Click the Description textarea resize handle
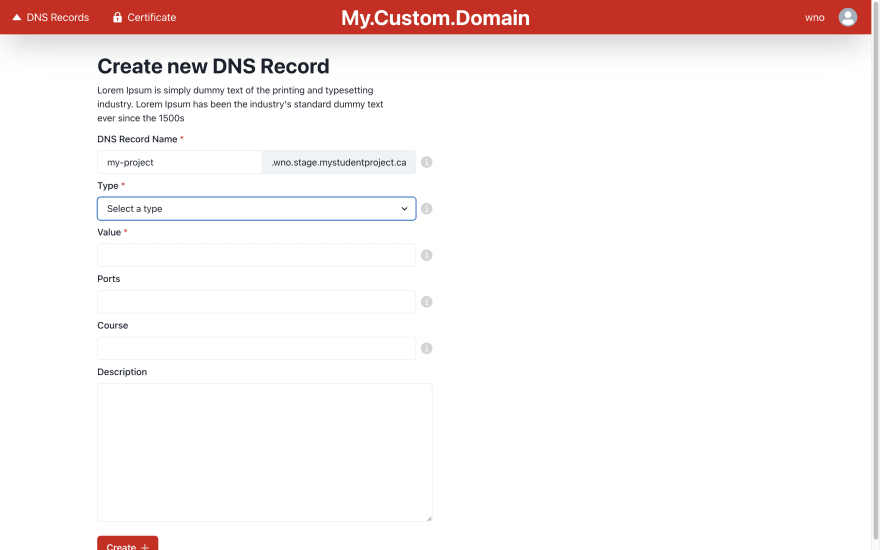 [429, 519]
